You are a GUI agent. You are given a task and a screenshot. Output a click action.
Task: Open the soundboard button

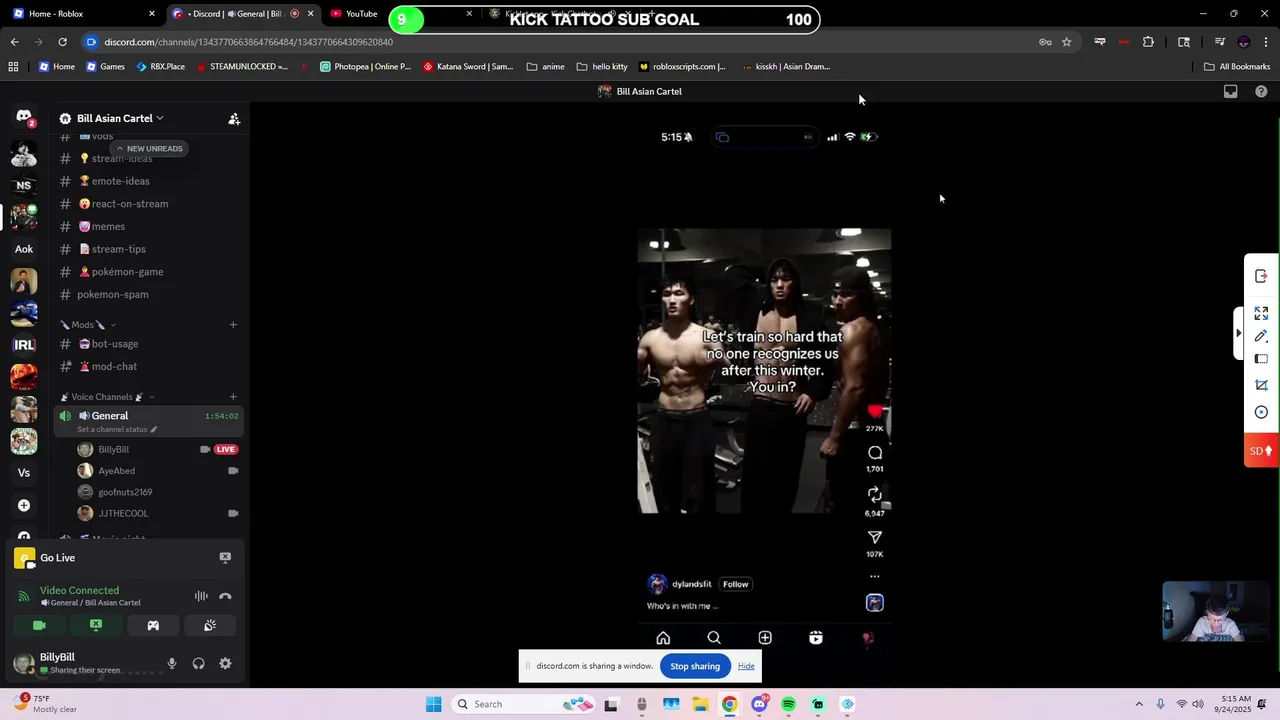(210, 625)
